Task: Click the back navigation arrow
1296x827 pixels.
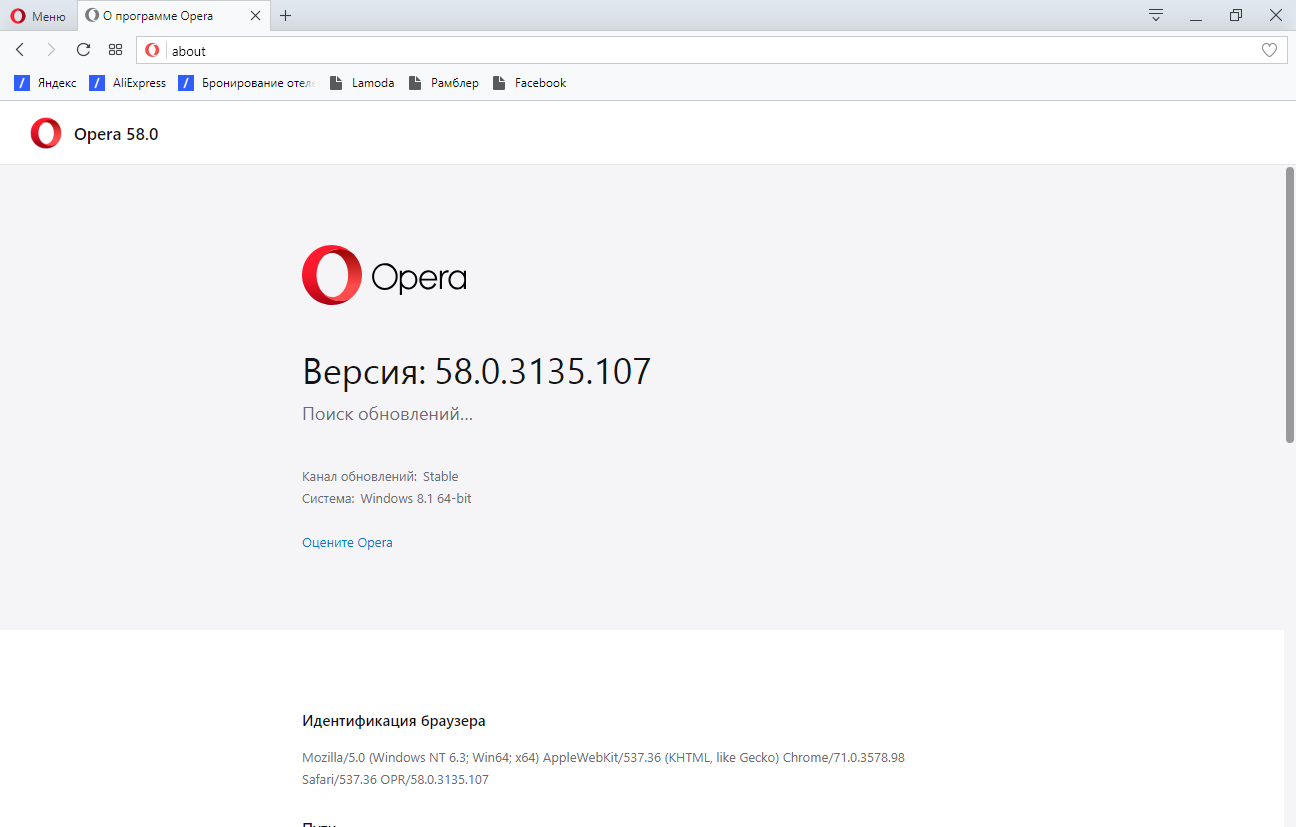Action: pos(20,50)
